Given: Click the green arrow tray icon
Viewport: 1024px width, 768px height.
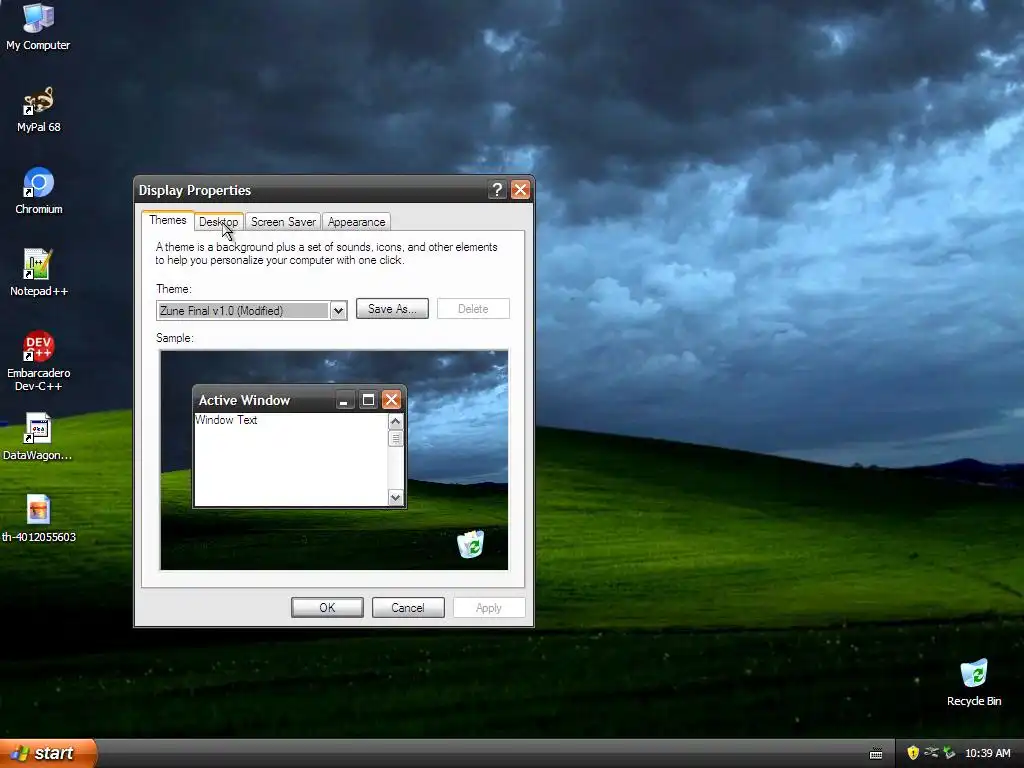Looking at the screenshot, I should (x=949, y=753).
